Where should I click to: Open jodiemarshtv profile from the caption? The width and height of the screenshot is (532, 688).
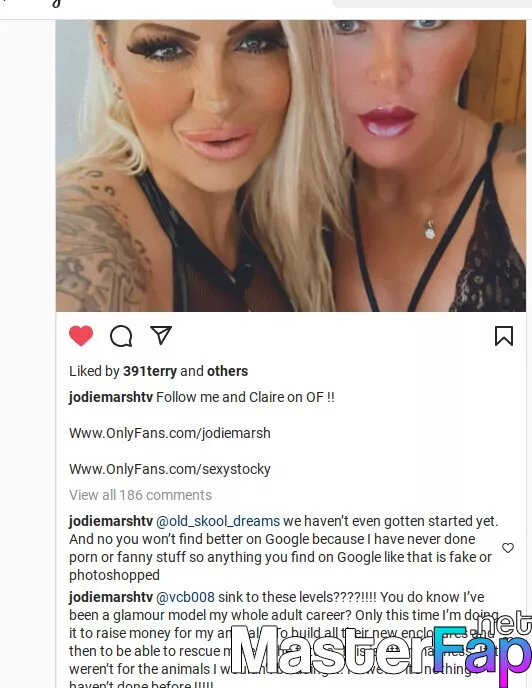(x=111, y=397)
